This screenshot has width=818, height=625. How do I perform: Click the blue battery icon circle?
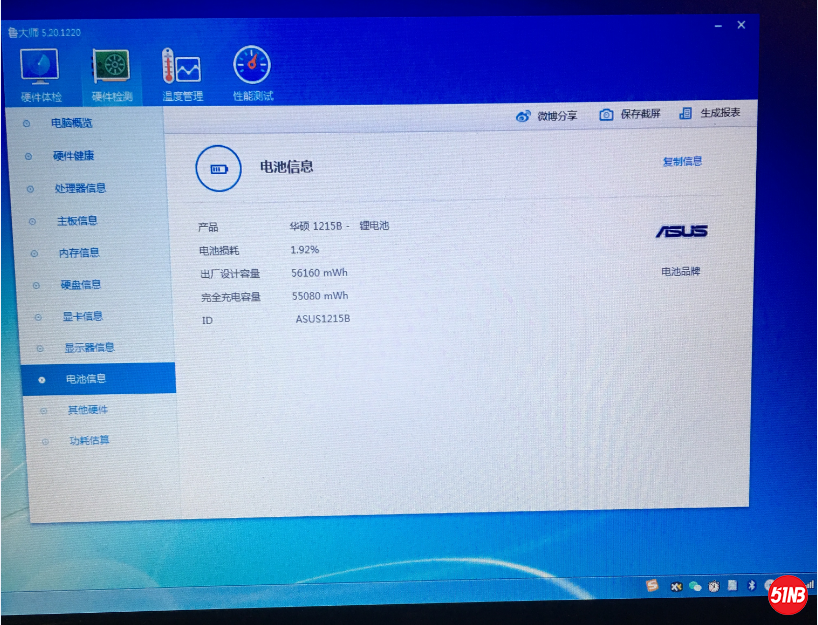tap(218, 168)
